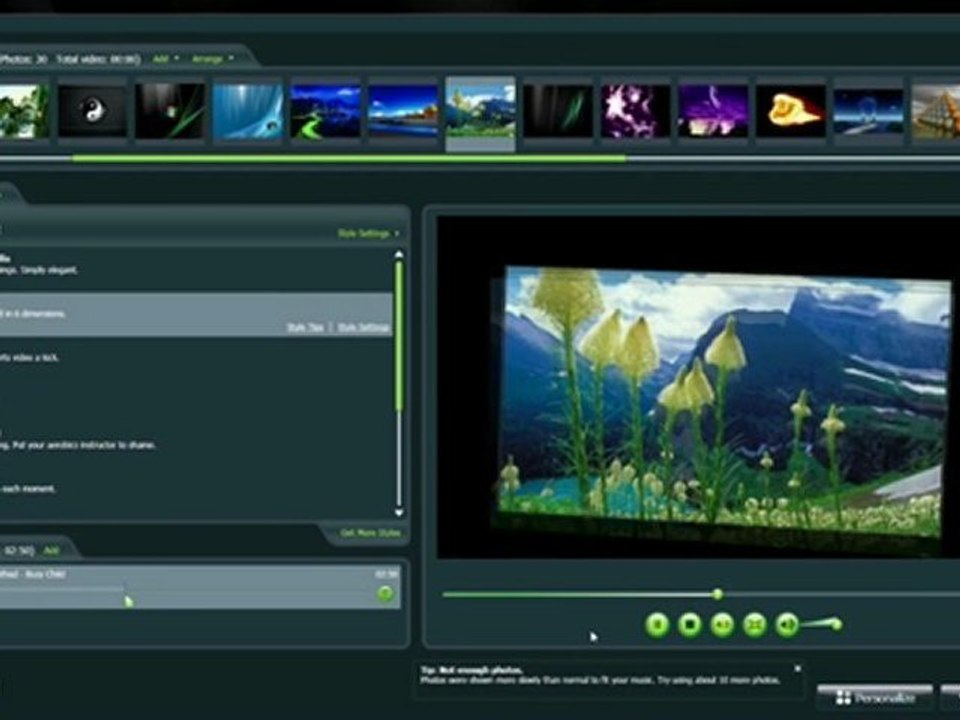Close the 'Not enough photos' tip
The image size is (960, 720).
click(x=798, y=669)
